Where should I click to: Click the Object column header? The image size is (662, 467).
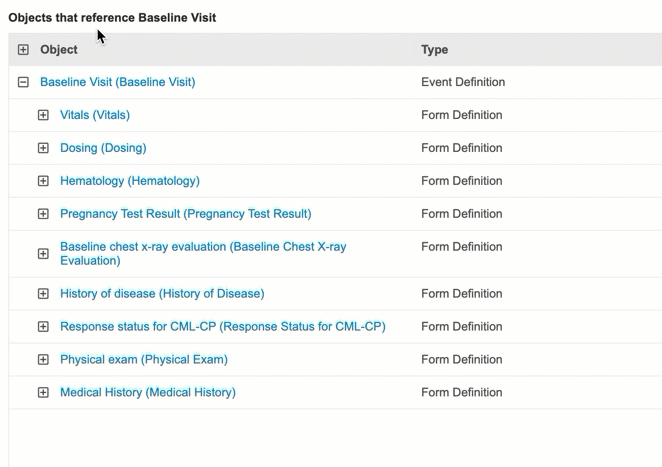(x=59, y=50)
